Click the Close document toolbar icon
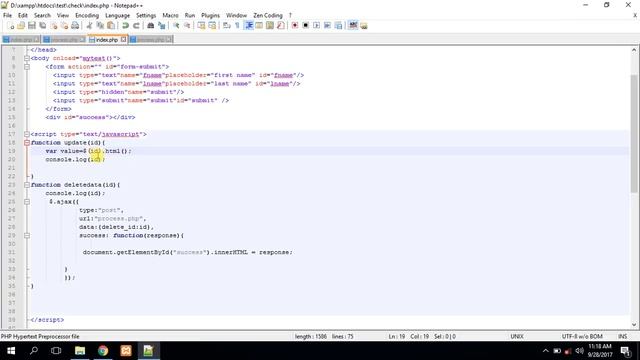The width and height of the screenshot is (640, 360). pyautogui.click(x=53, y=26)
